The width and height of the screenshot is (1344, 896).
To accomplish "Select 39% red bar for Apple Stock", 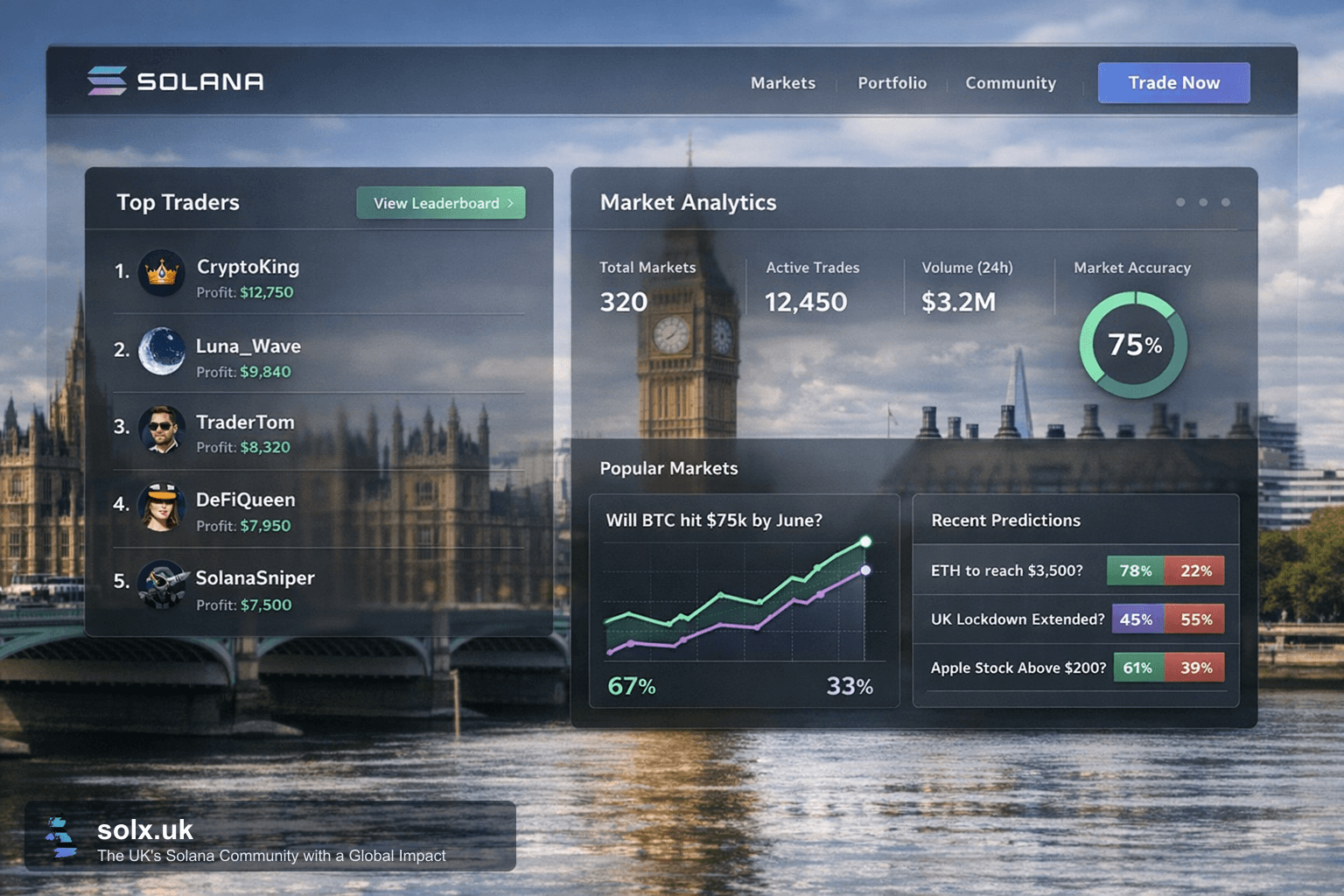I will (x=1194, y=668).
